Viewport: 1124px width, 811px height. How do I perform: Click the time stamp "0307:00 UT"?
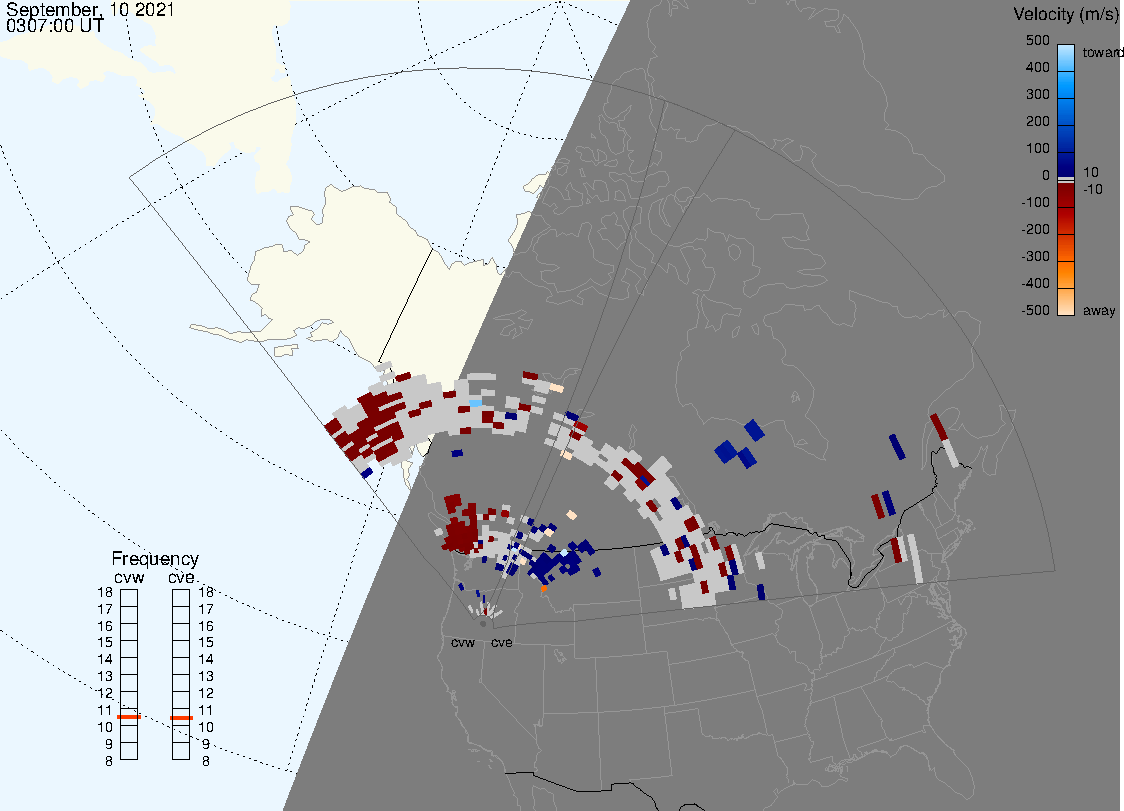(54, 26)
